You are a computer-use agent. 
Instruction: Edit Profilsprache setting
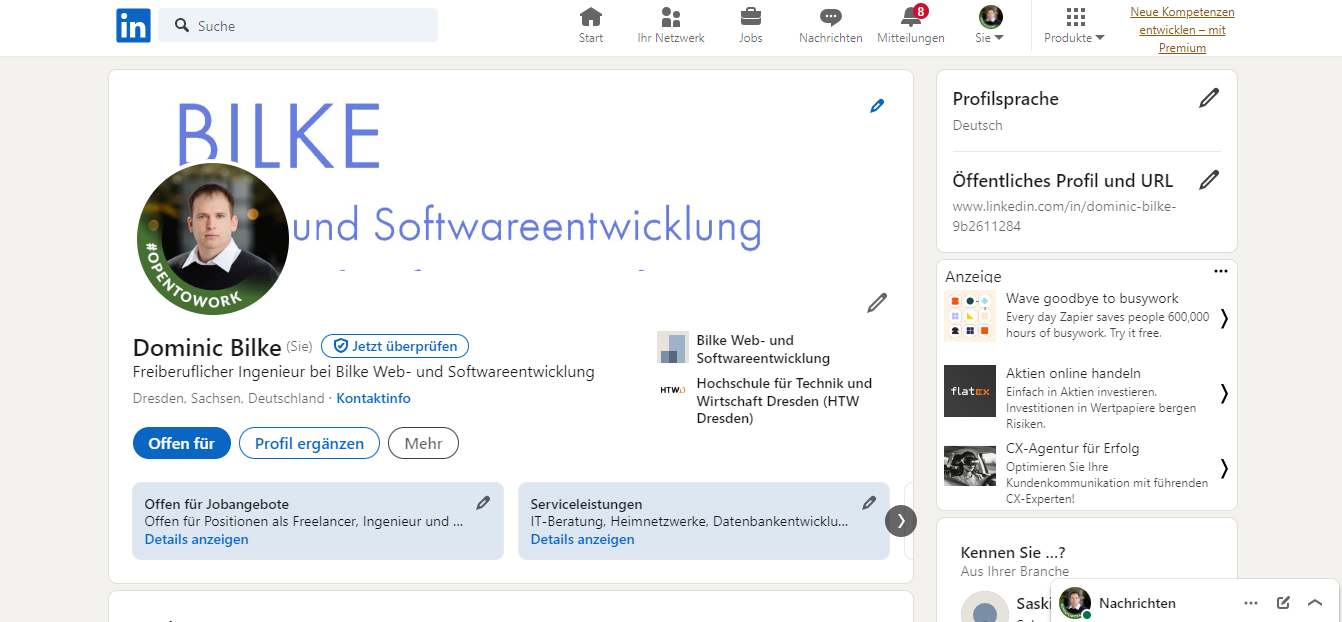click(1209, 98)
